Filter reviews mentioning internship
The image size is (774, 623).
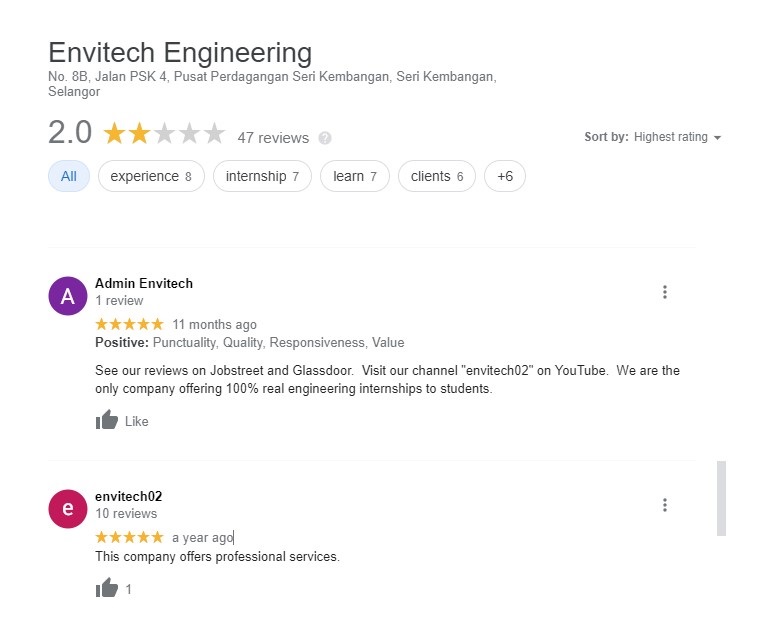click(262, 177)
